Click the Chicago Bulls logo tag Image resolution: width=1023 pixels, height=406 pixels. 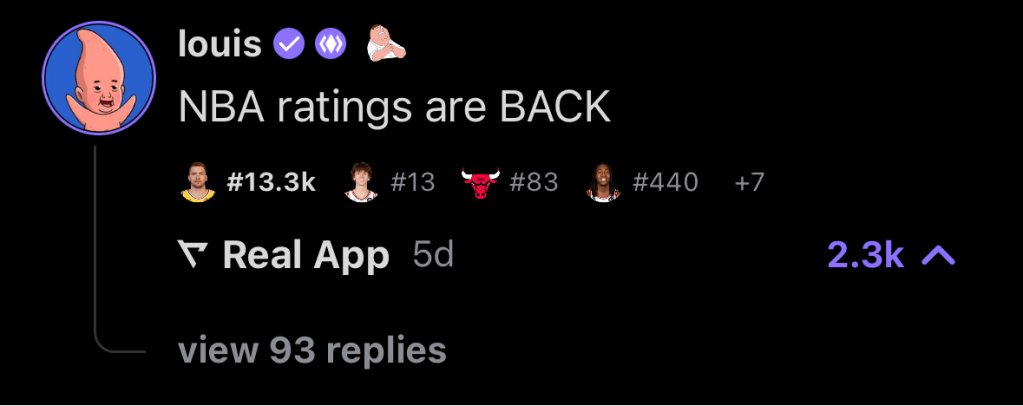point(480,183)
